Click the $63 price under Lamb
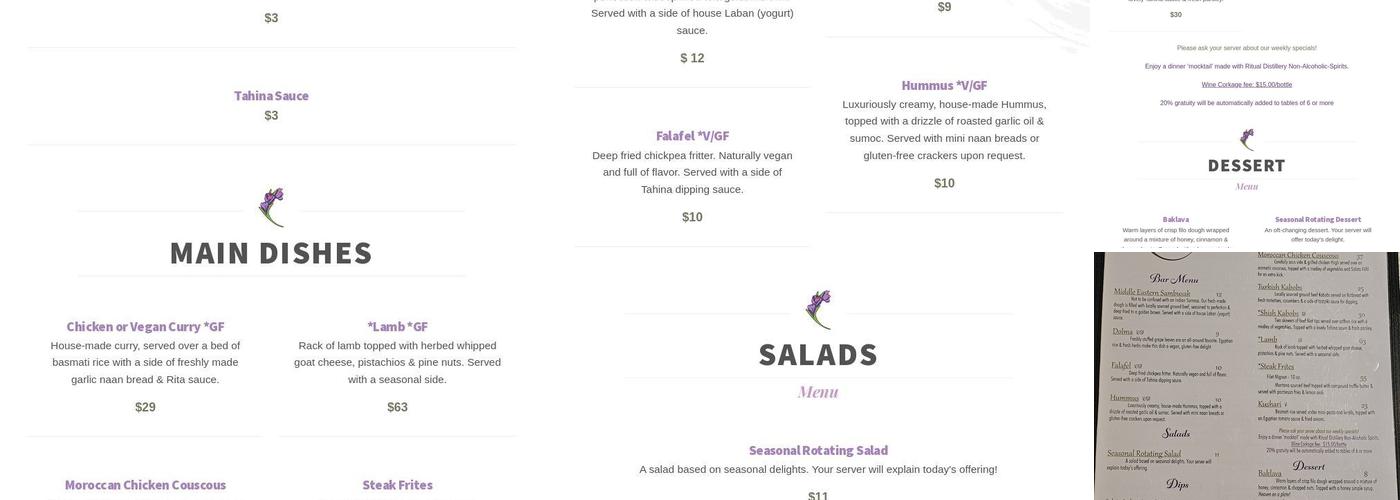 click(x=397, y=408)
